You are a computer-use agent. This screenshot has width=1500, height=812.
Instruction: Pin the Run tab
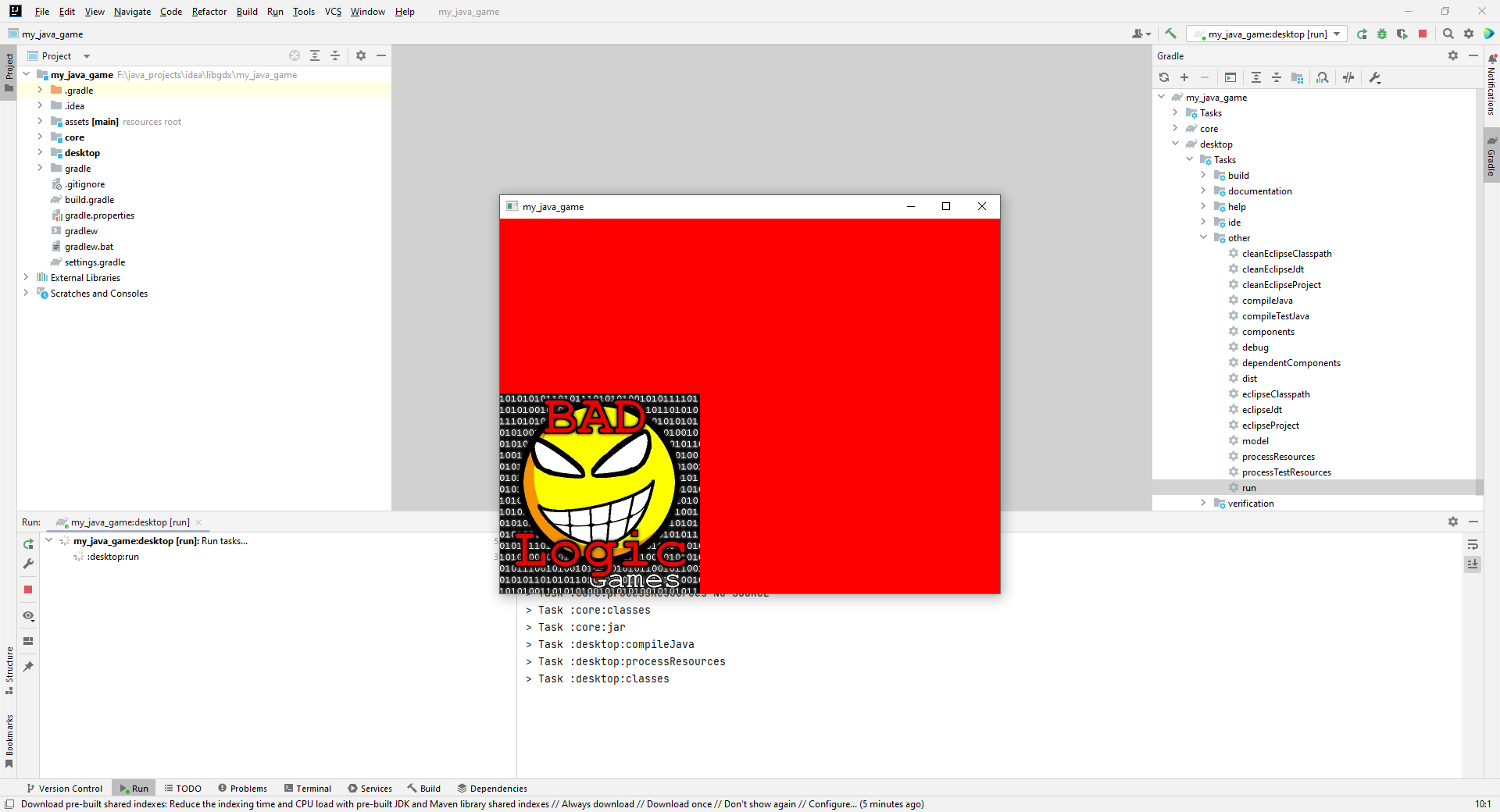[28, 667]
